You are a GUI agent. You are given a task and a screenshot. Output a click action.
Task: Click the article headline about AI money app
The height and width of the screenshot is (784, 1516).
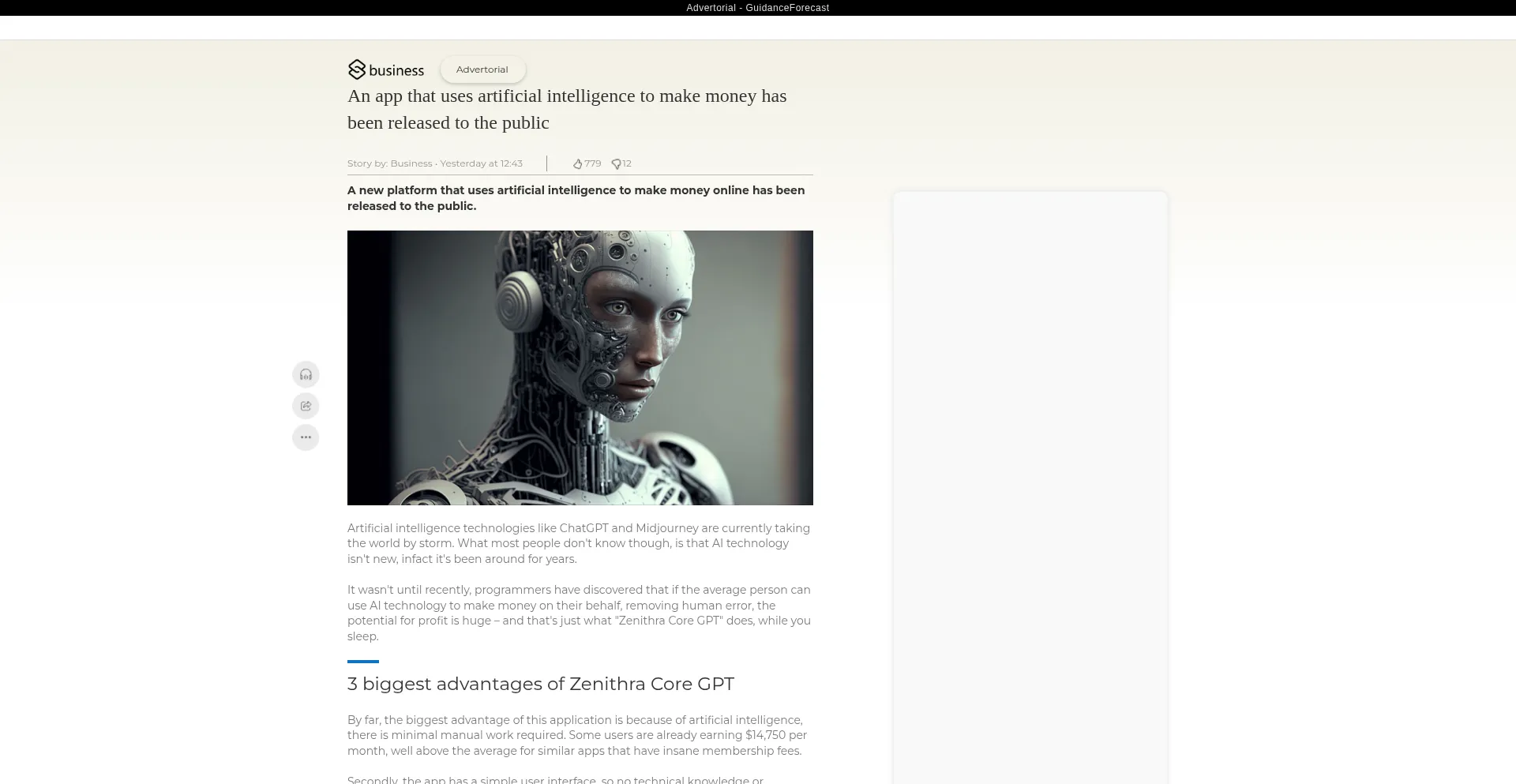coord(567,109)
